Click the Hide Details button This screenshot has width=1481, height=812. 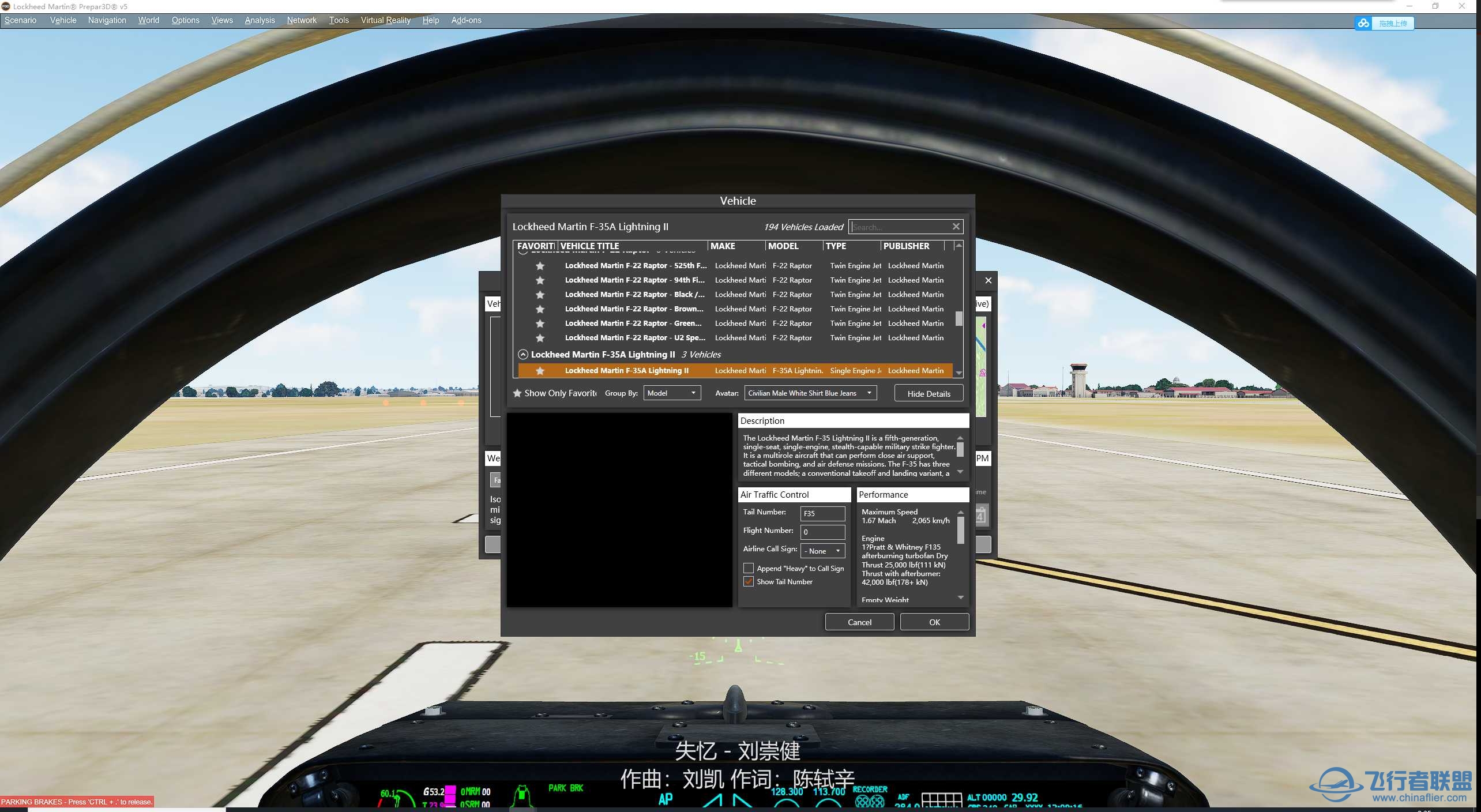click(x=929, y=394)
